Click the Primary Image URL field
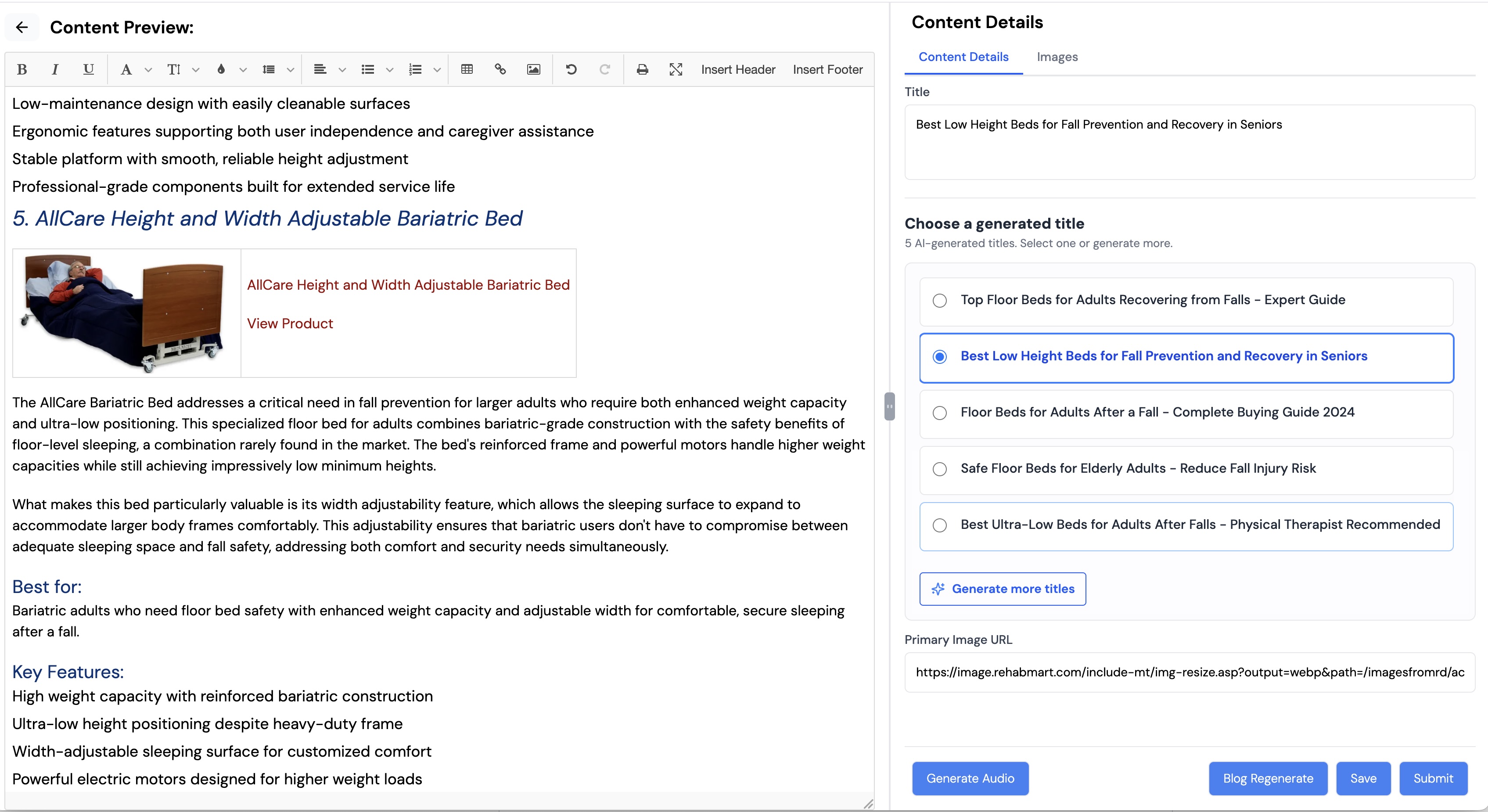The image size is (1488, 812). (x=1190, y=672)
